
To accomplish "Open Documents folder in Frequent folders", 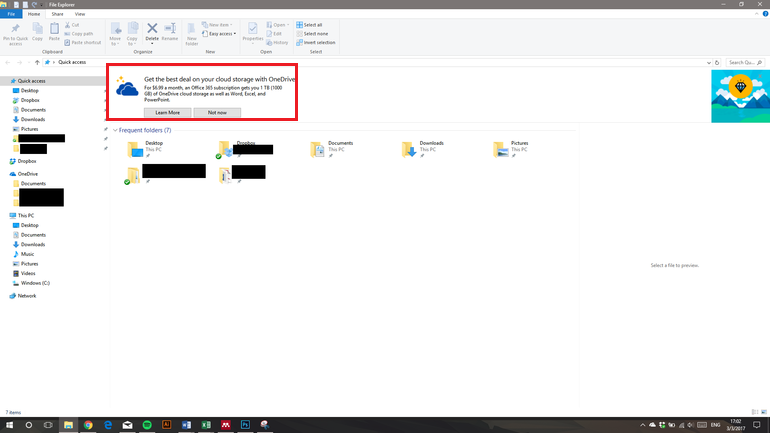I will (x=331, y=149).
